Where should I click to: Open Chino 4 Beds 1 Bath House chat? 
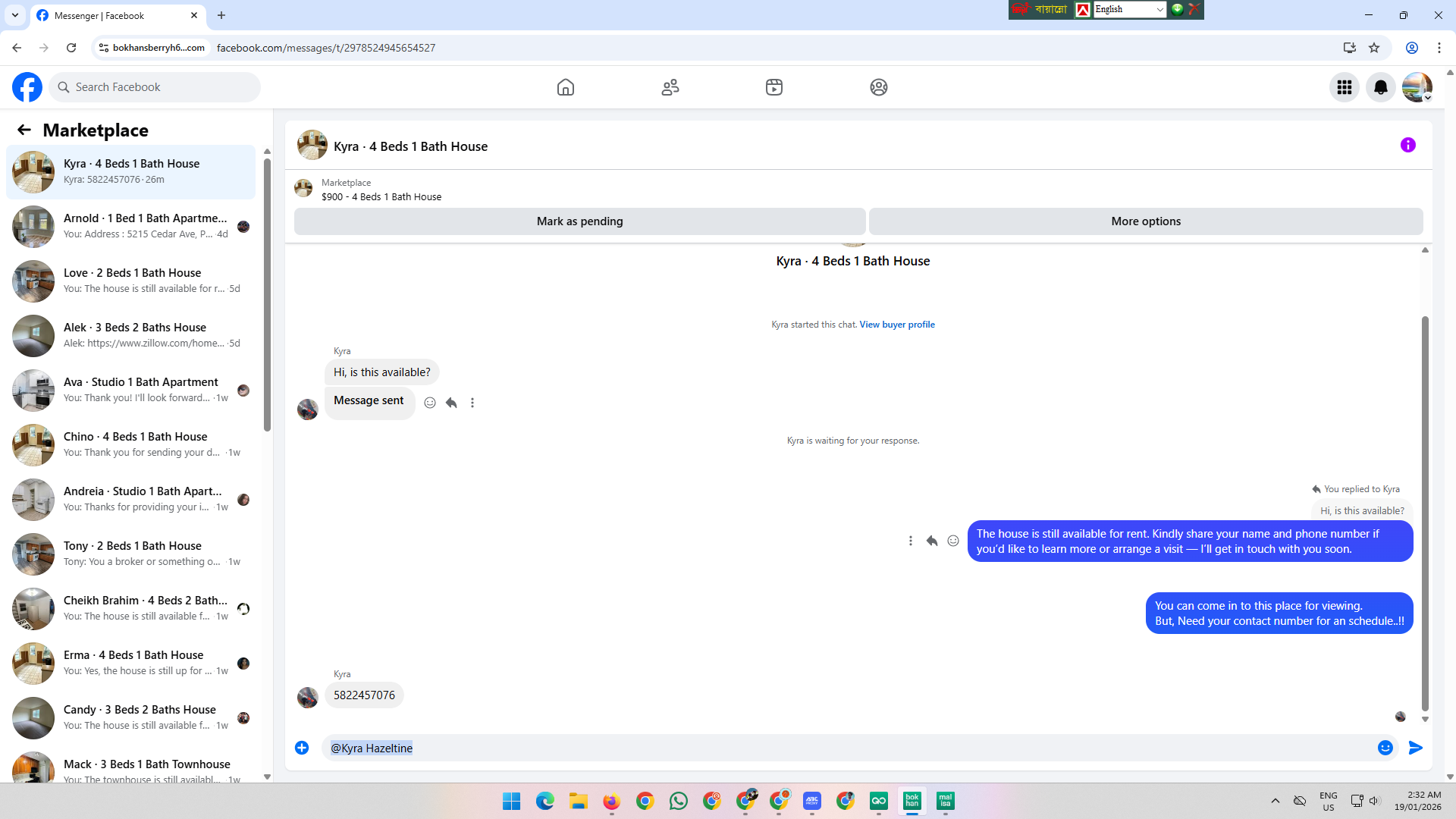pos(131,445)
